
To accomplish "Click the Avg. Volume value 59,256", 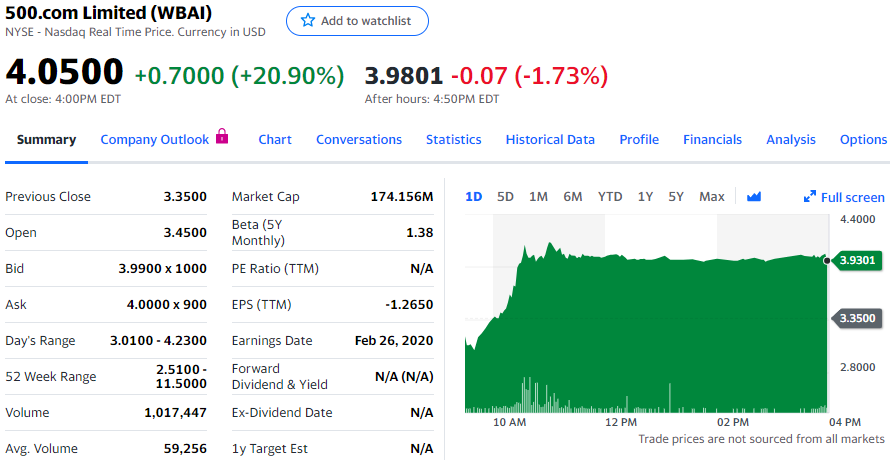I will (x=185, y=449).
